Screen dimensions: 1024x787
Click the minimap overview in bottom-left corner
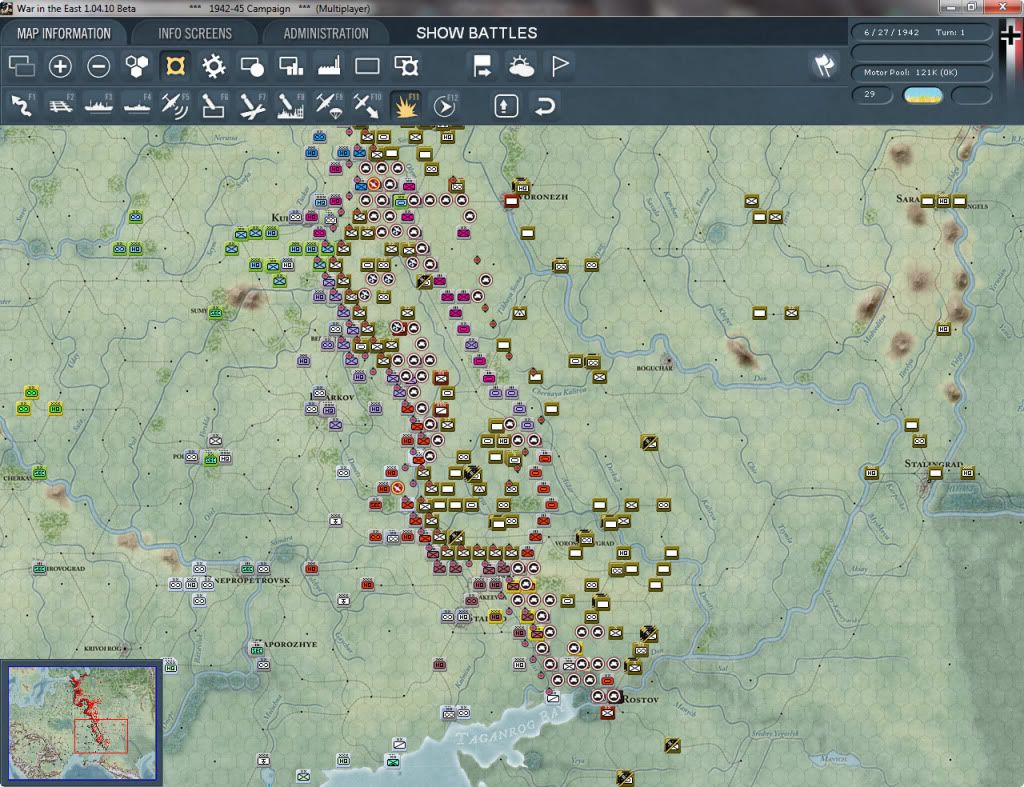(x=82, y=722)
